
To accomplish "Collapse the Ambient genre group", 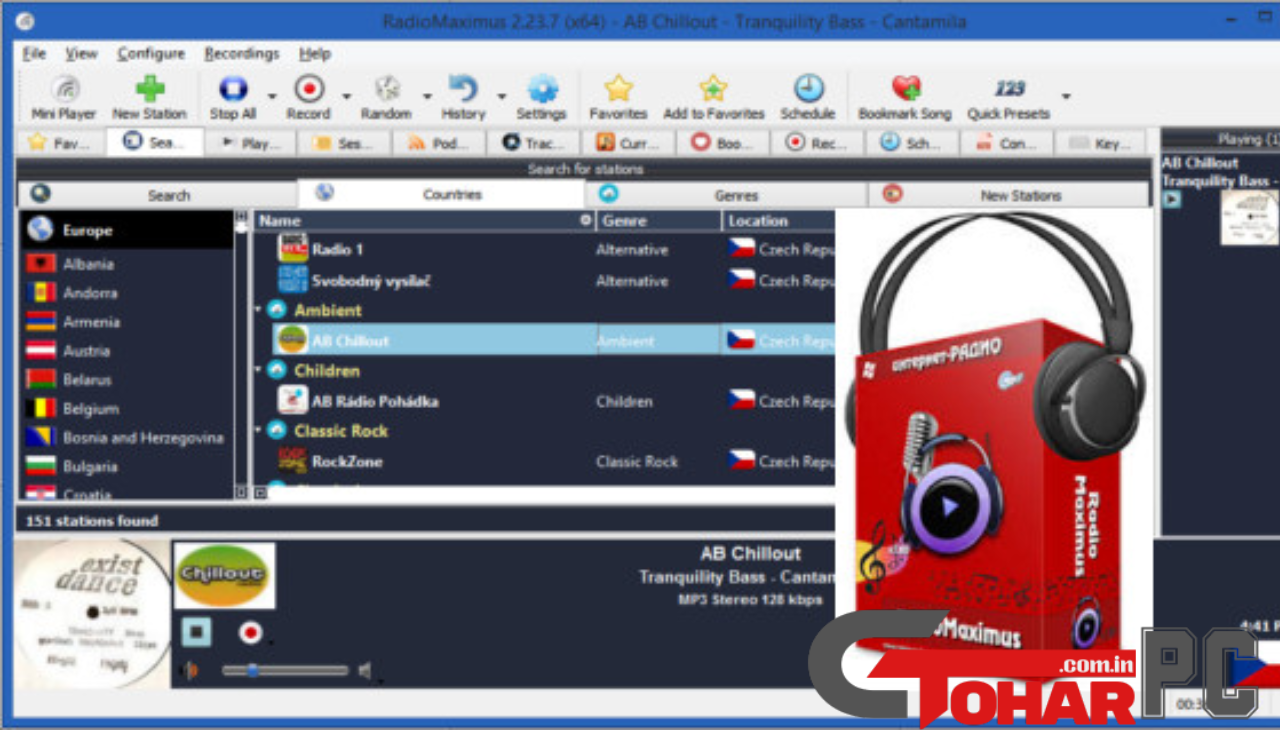I will click(x=259, y=311).
